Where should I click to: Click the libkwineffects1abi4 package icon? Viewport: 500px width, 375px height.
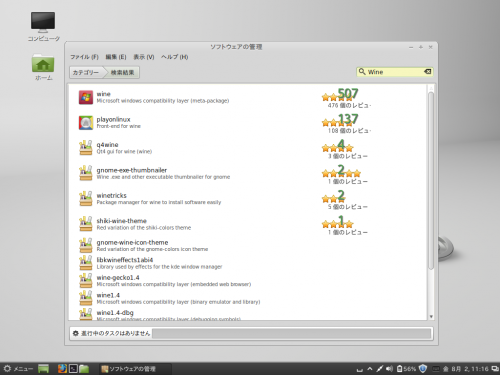tap(86, 263)
